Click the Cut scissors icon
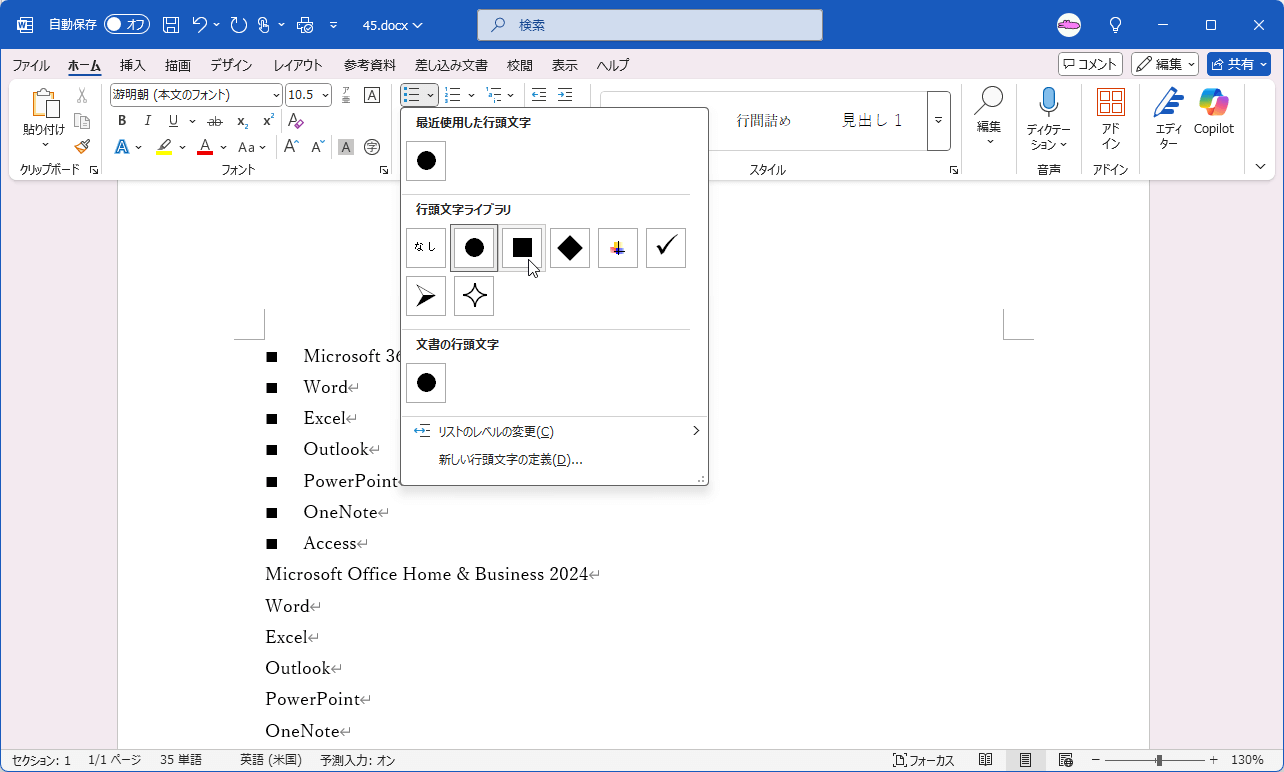Viewport: 1284px width, 772px height. point(82,95)
